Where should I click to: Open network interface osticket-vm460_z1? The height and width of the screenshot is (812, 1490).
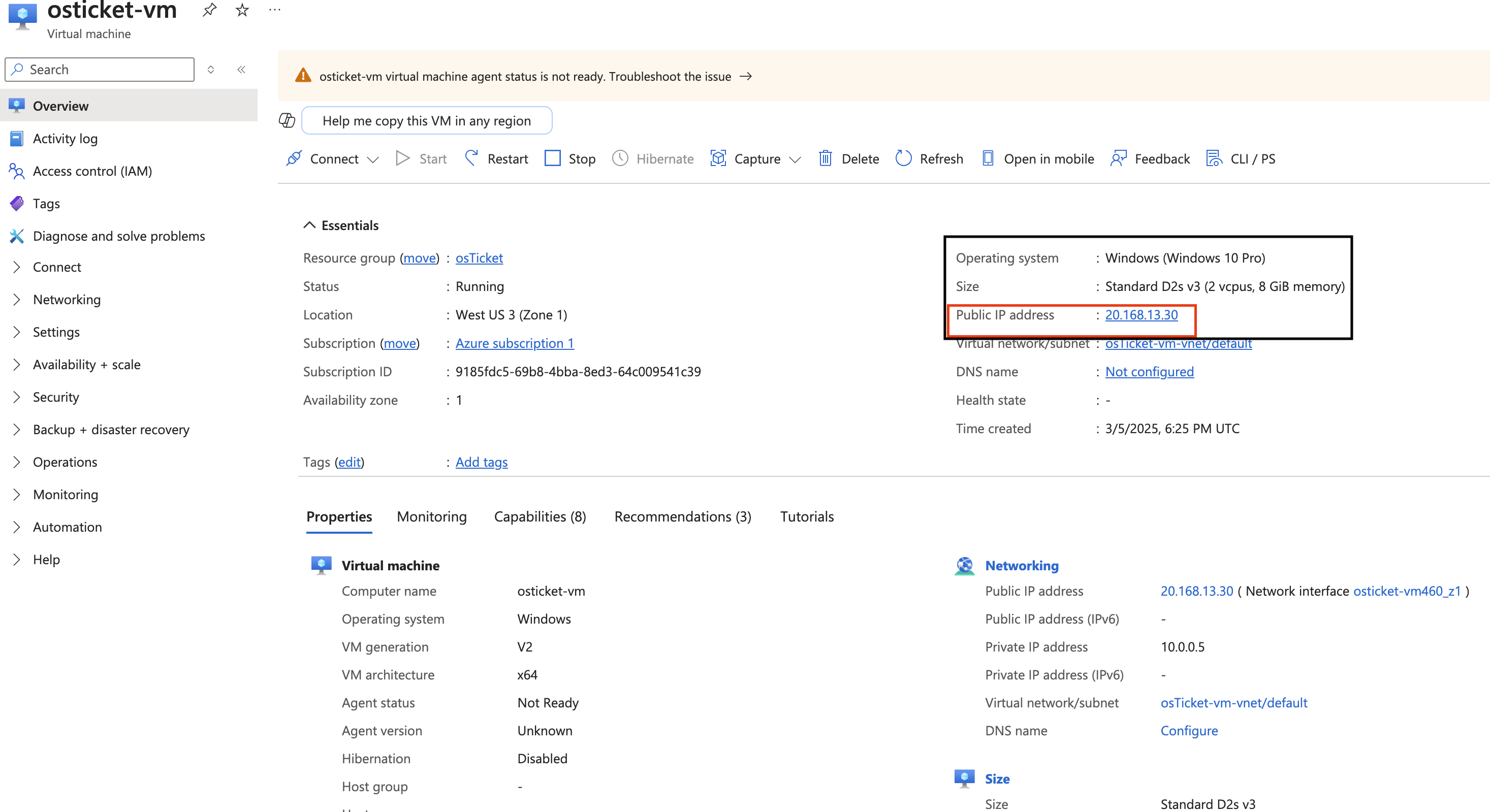(1406, 591)
